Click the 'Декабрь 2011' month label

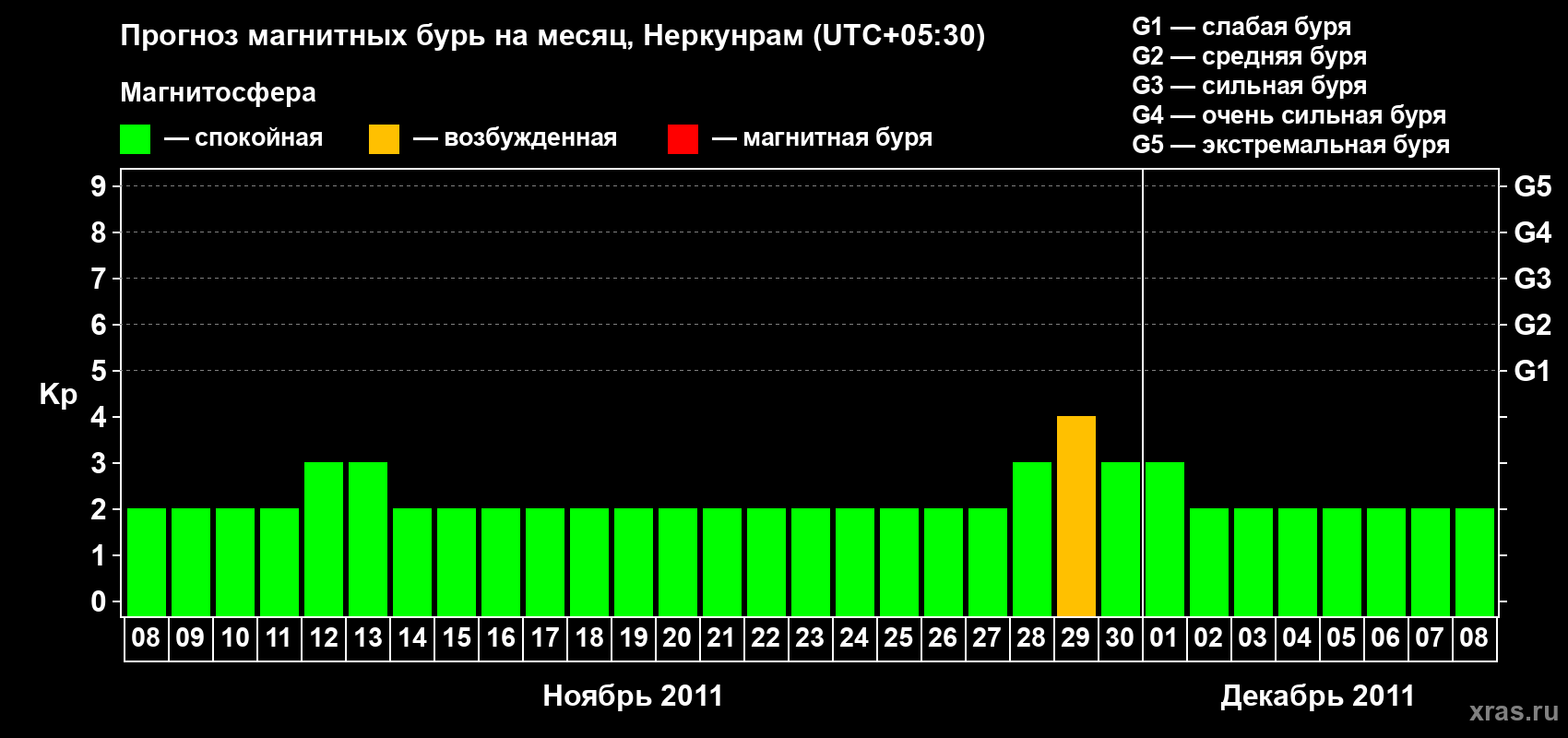(1317, 696)
